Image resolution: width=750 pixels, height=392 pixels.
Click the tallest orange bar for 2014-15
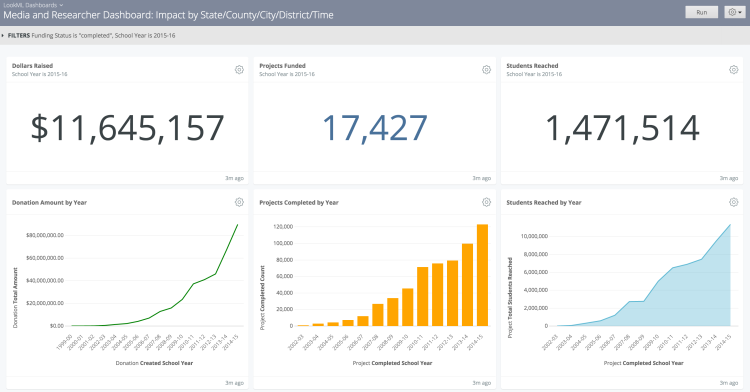(482, 275)
